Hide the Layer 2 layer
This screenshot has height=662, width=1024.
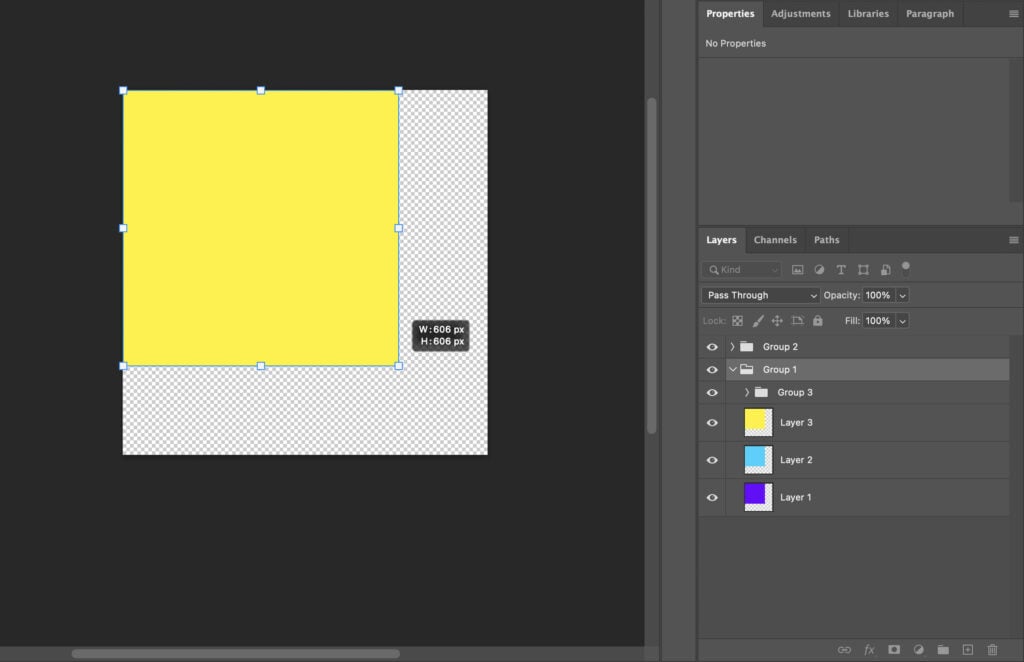(x=712, y=459)
